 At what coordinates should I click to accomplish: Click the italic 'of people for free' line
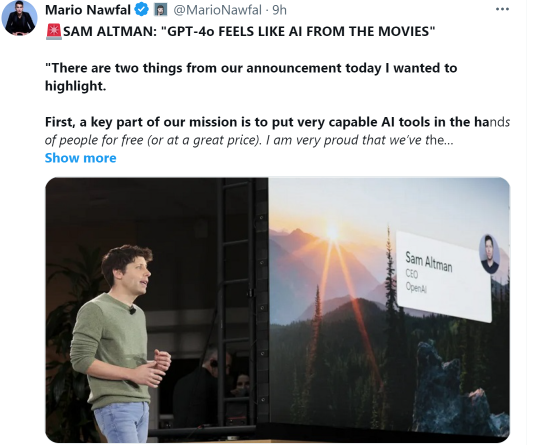[x=249, y=140]
